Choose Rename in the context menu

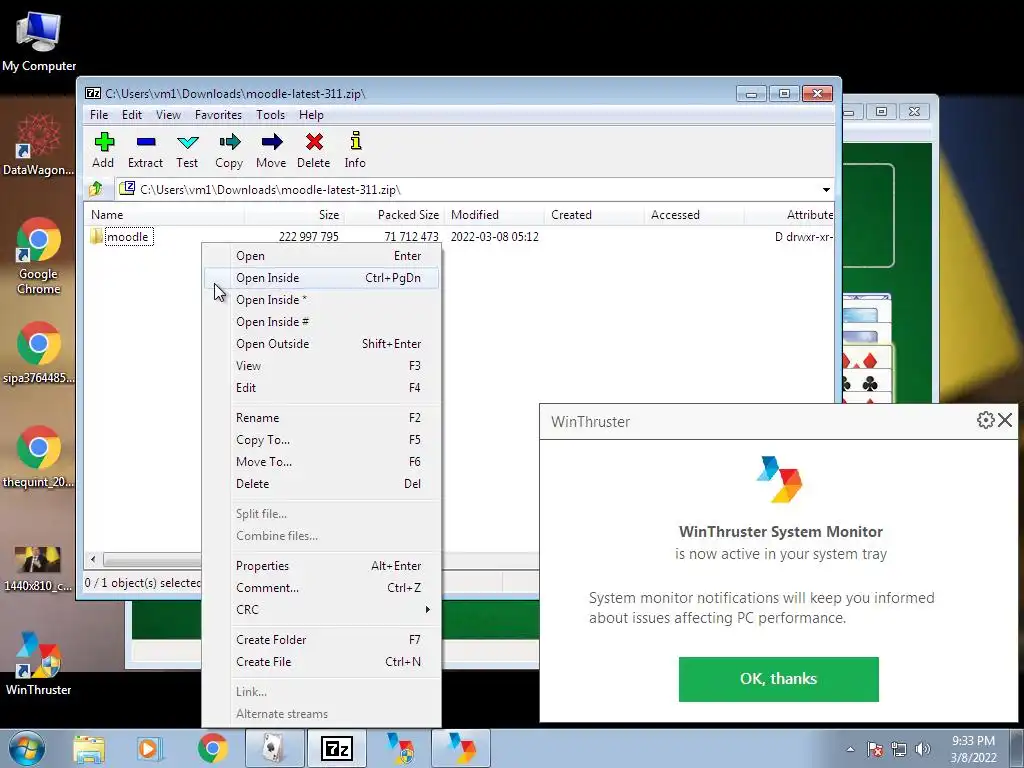click(321, 418)
